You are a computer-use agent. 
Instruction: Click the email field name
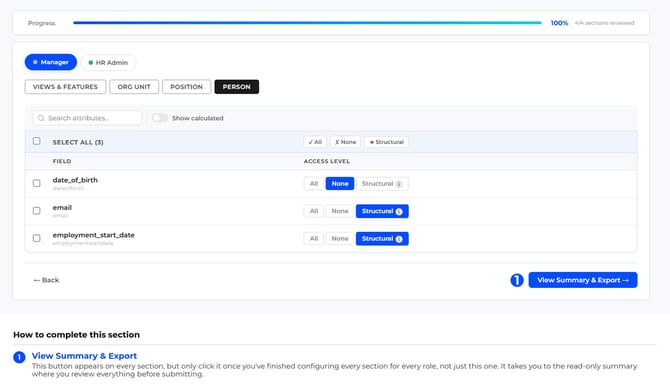coord(62,207)
